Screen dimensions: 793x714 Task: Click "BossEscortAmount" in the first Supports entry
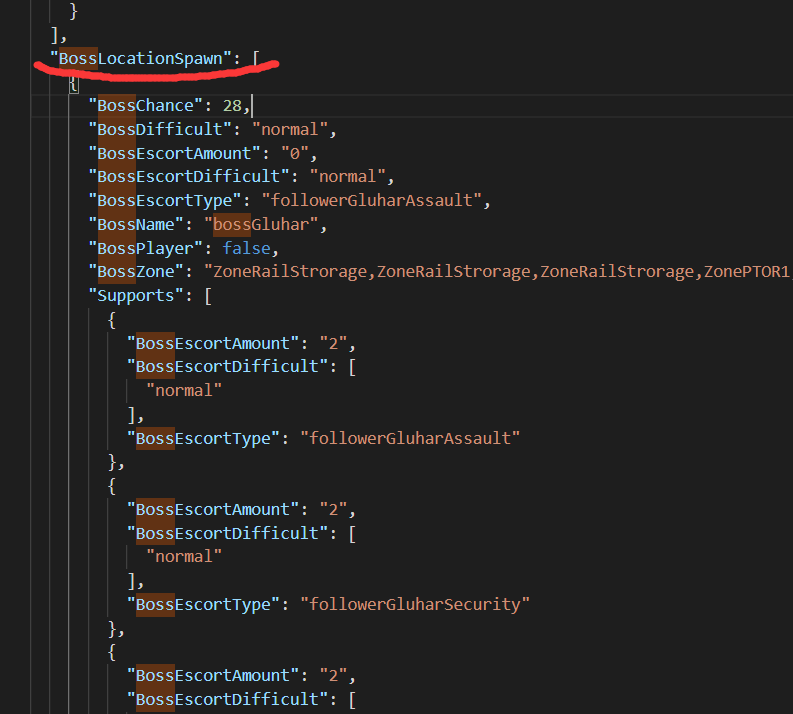tap(213, 343)
